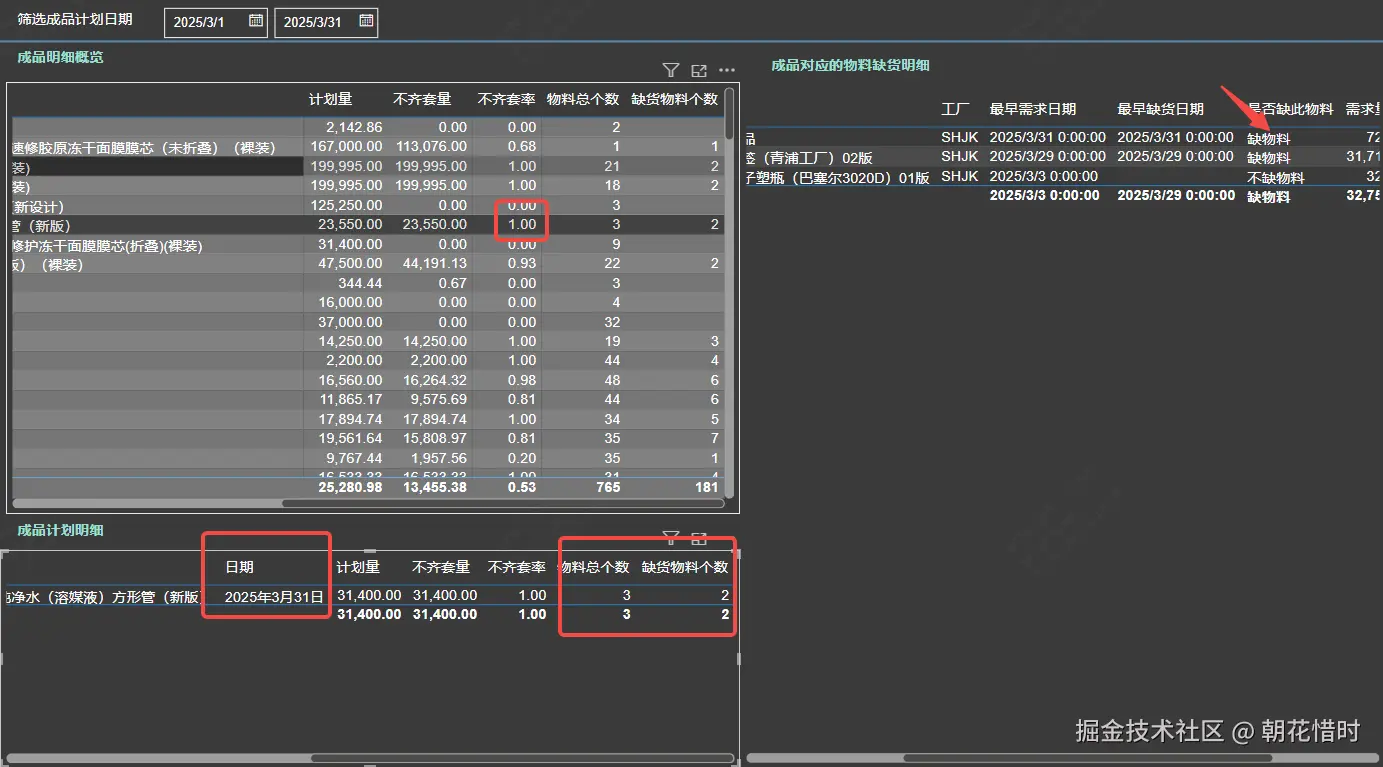1383x767 pixels.
Task: Sort by 最早需求日期 column header
Action: pyautogui.click(x=1033, y=109)
